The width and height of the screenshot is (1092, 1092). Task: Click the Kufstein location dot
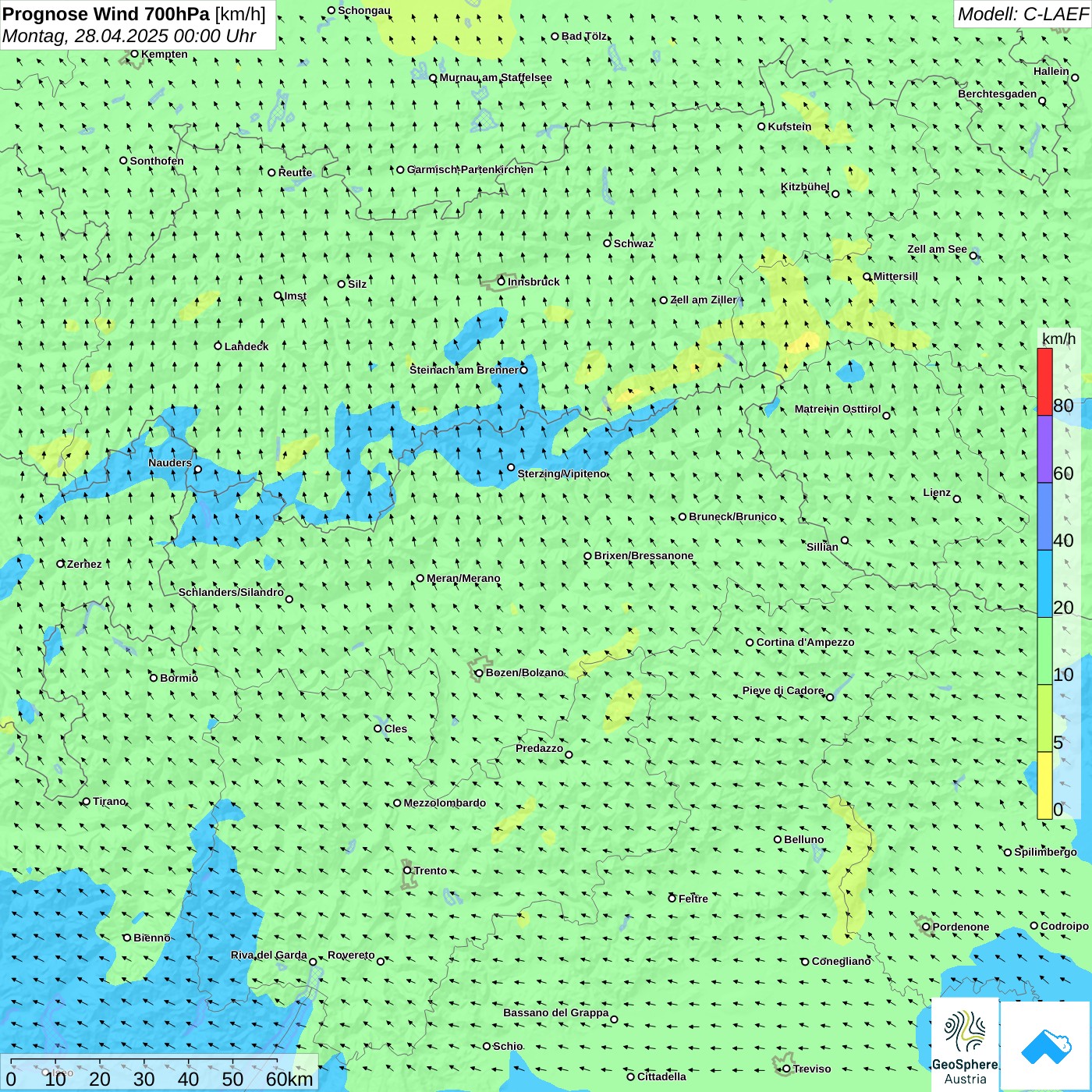tap(761, 126)
